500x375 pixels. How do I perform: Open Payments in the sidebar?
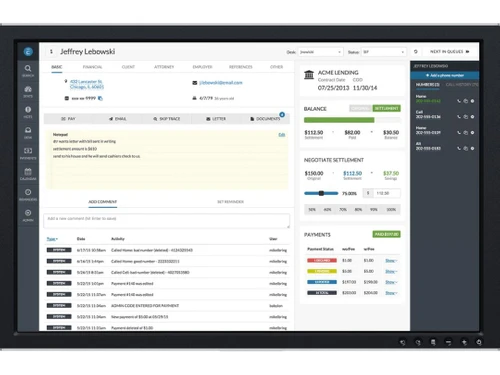28,153
